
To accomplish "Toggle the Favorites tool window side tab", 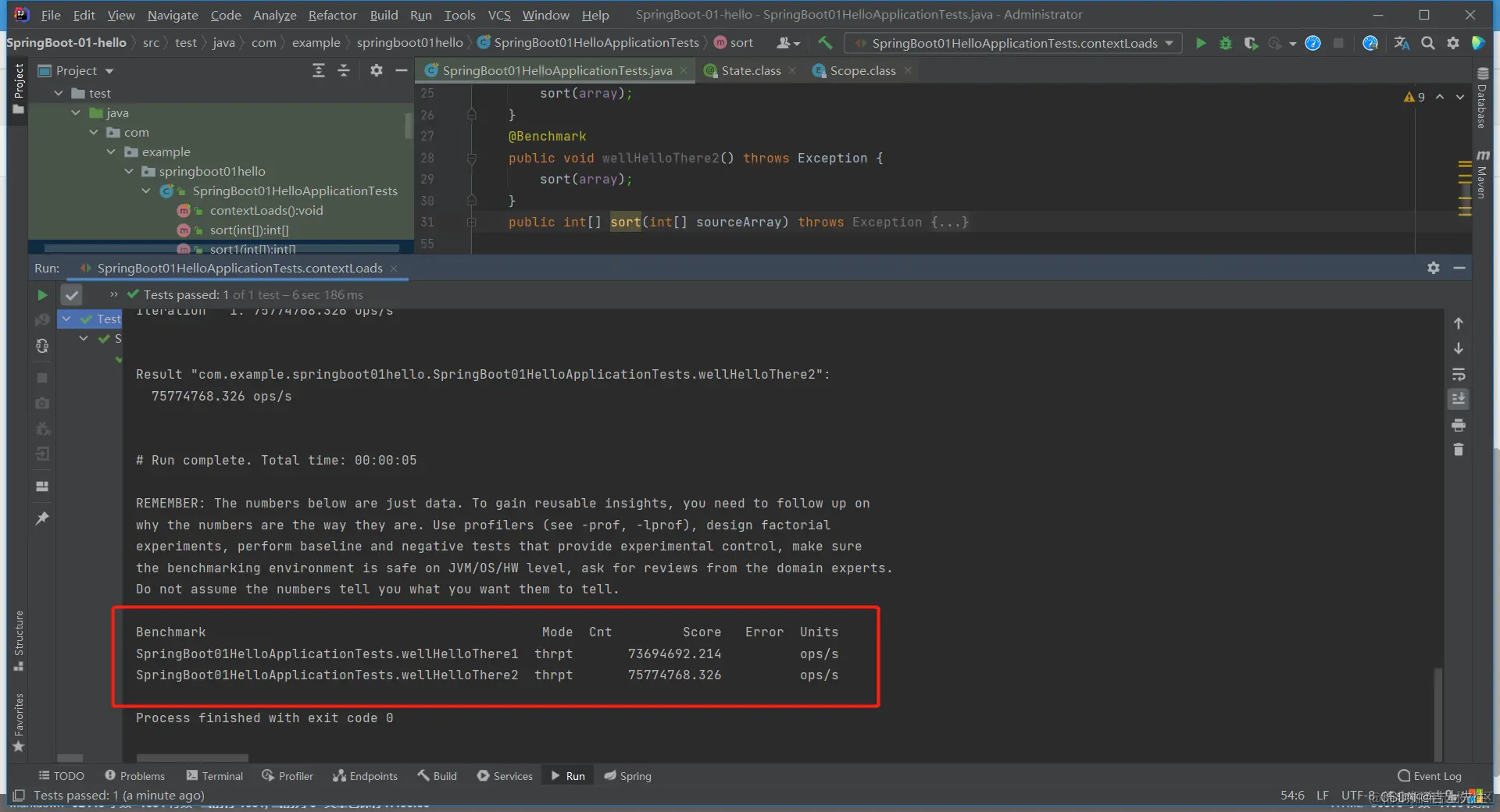I will click(x=19, y=723).
